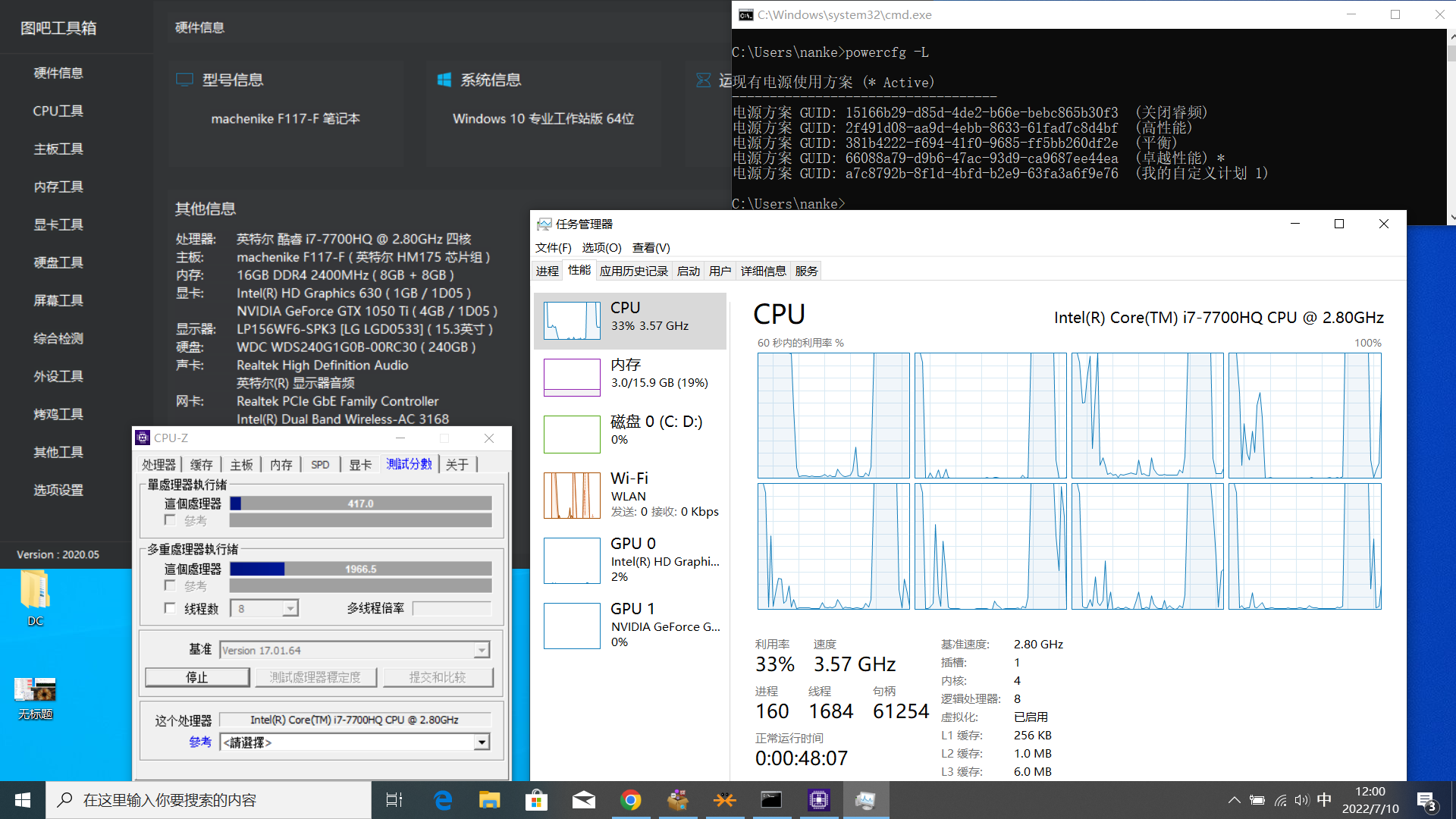The image size is (1456, 819).
Task: Open the 參考 processor selection dropdown
Action: [x=482, y=742]
